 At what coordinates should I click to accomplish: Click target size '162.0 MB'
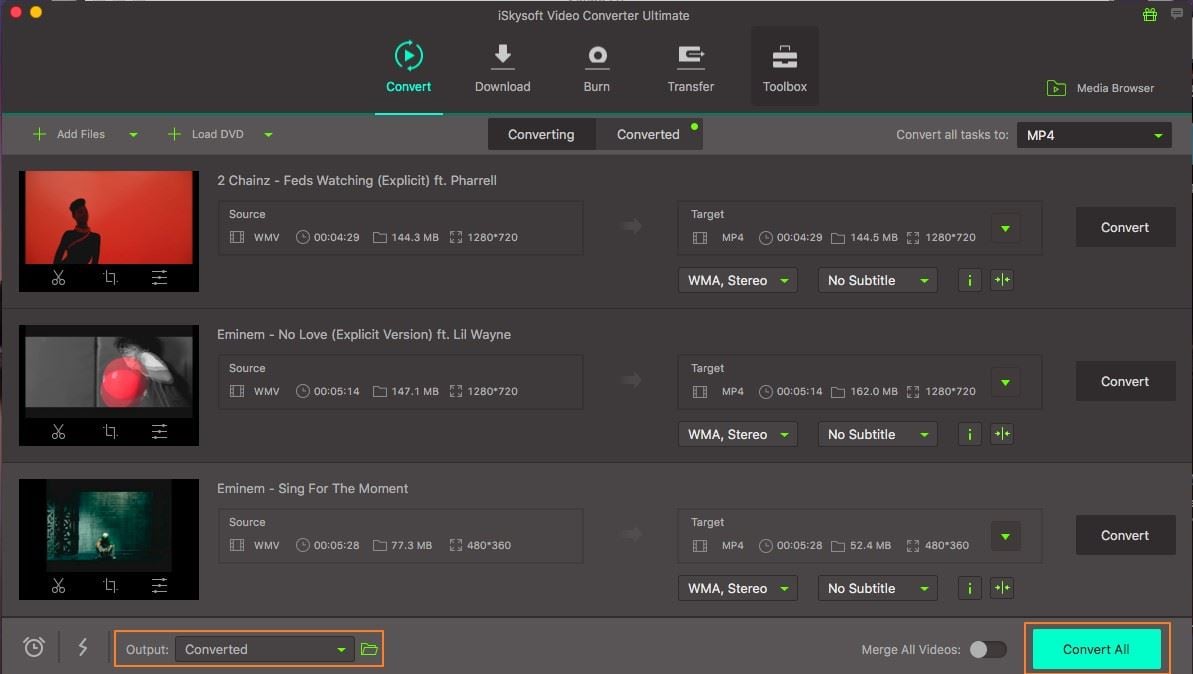pyautogui.click(x=873, y=391)
